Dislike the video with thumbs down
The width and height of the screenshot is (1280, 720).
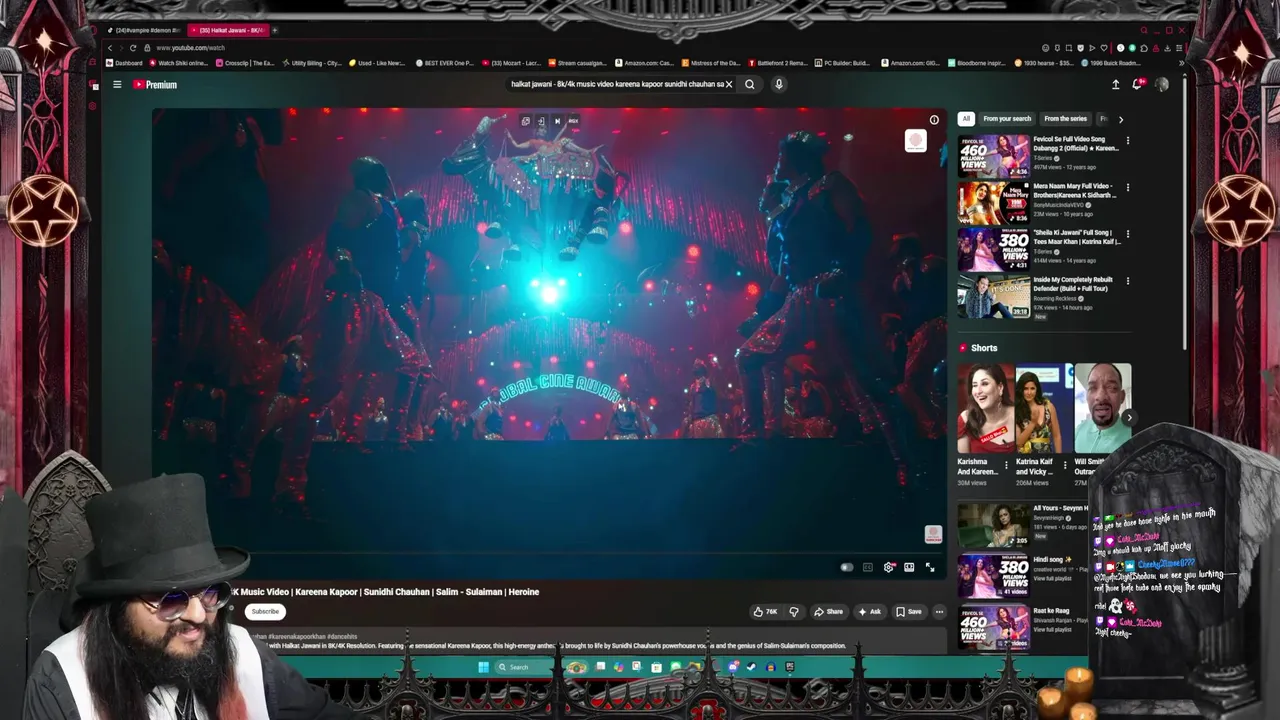click(x=794, y=612)
